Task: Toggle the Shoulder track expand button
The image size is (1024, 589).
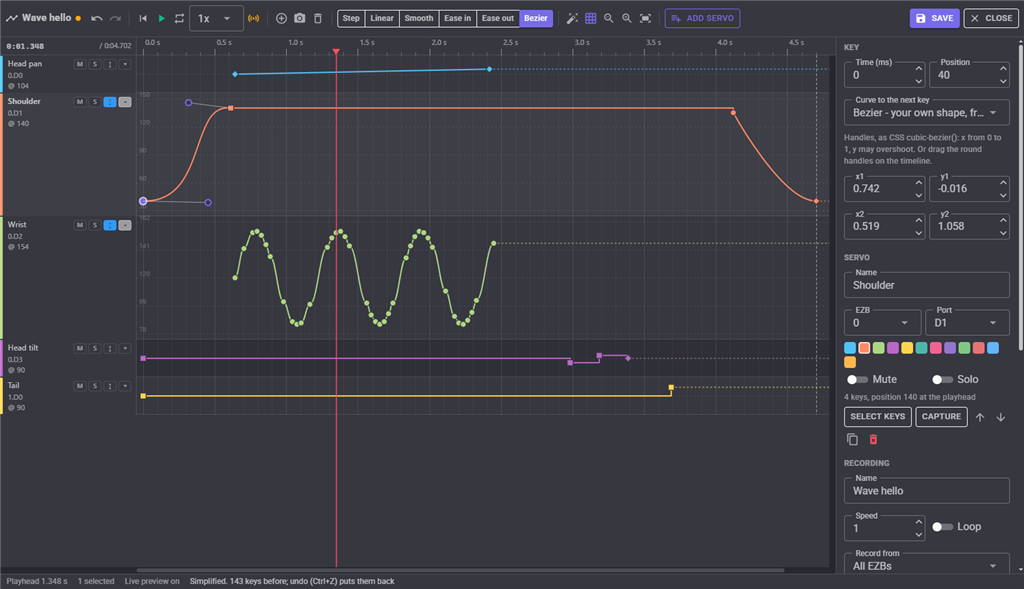Action: (110, 102)
